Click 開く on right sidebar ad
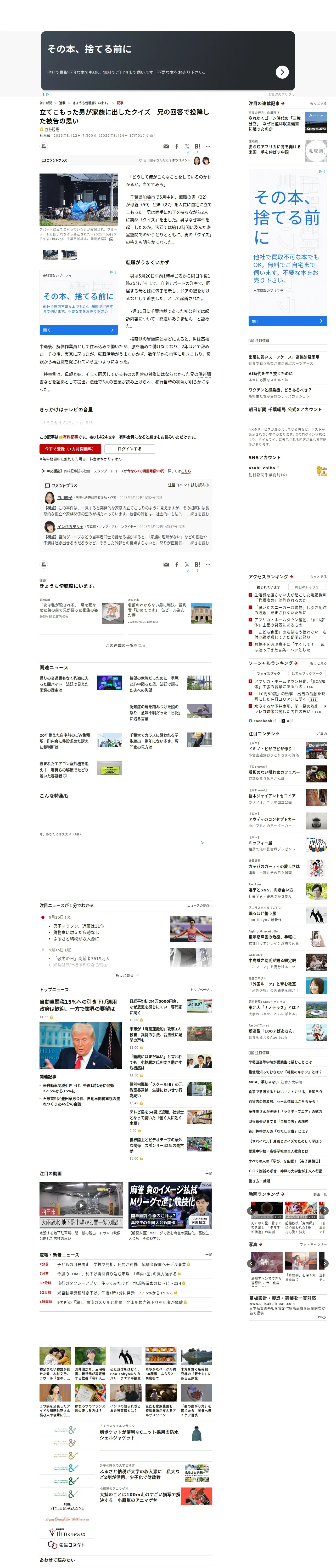Viewport: 336px width, 1568px height. [x=287, y=321]
